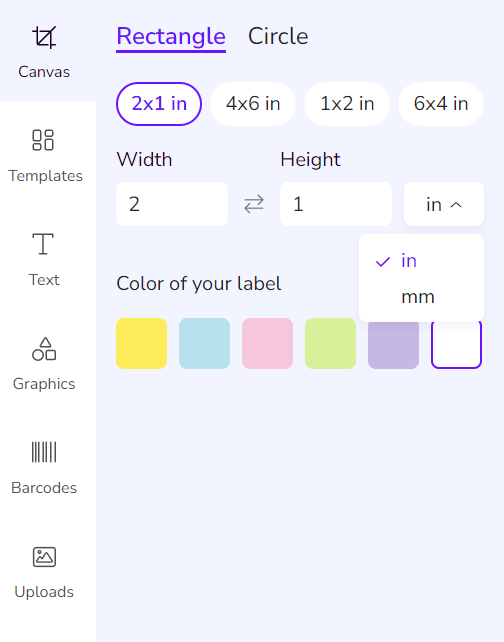Open the Barcodes tool icon
This screenshot has height=642, width=504.
pyautogui.click(x=44, y=452)
